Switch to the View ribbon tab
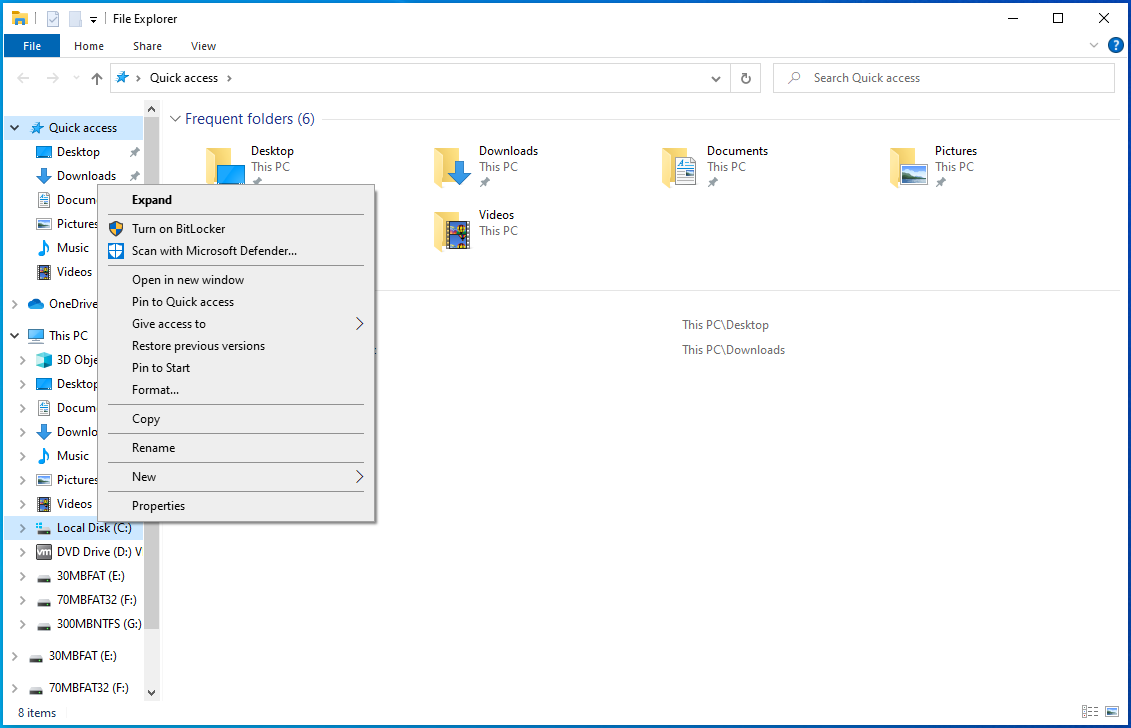This screenshot has width=1131, height=728. click(203, 46)
